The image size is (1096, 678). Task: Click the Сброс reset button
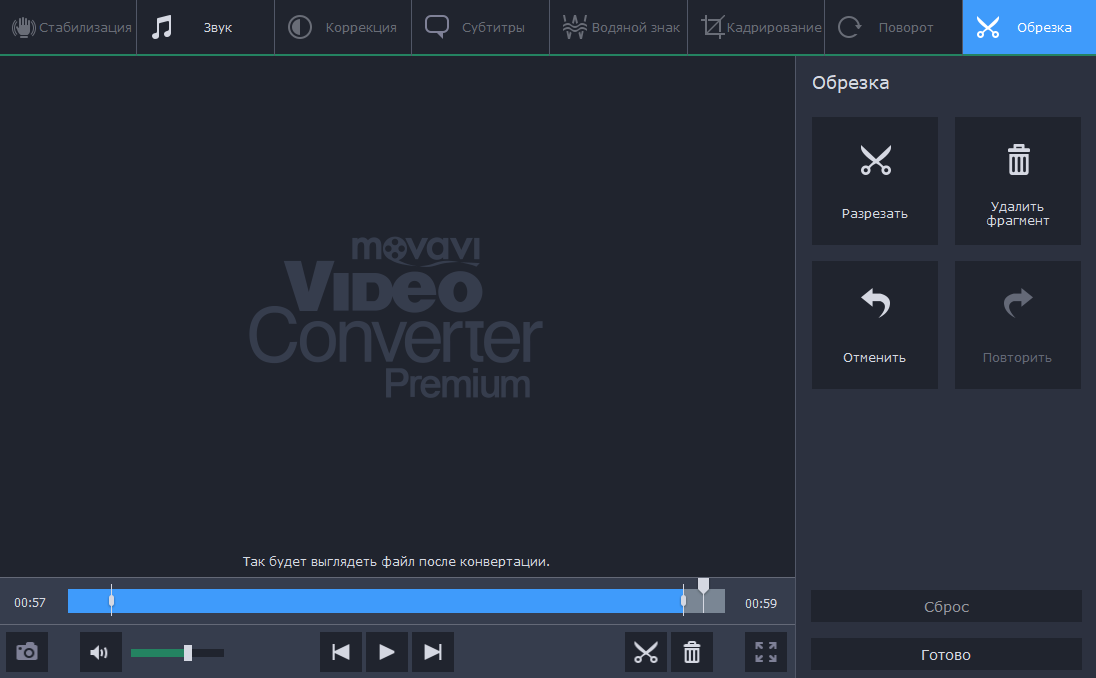coord(946,606)
